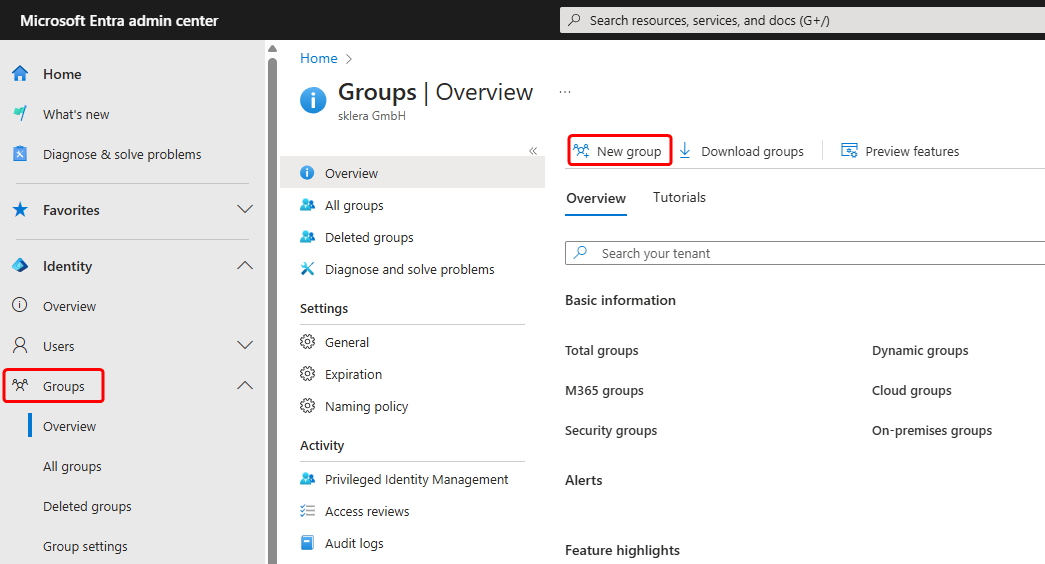Click the Download groups arrow icon

click(x=684, y=151)
